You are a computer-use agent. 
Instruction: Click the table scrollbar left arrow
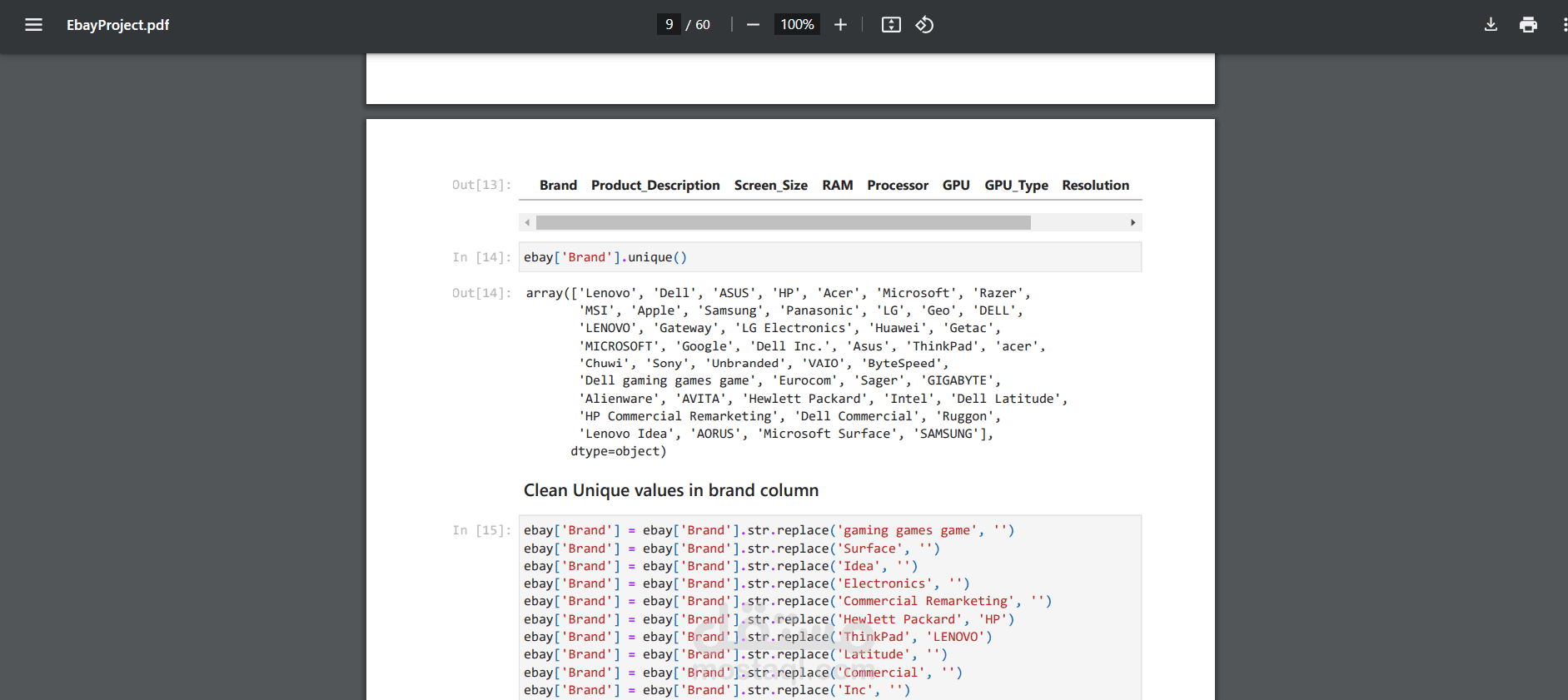click(527, 222)
